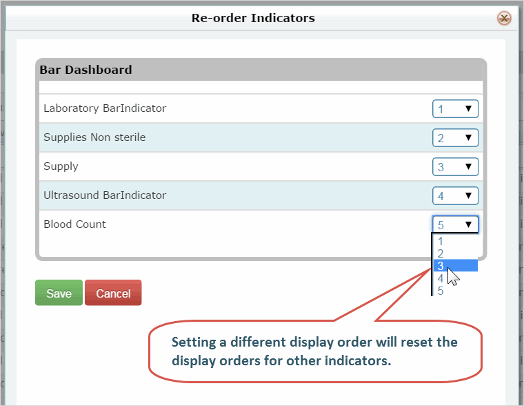Image resolution: width=524 pixels, height=406 pixels.
Task: Click the Supply row label
Action: tap(61, 166)
